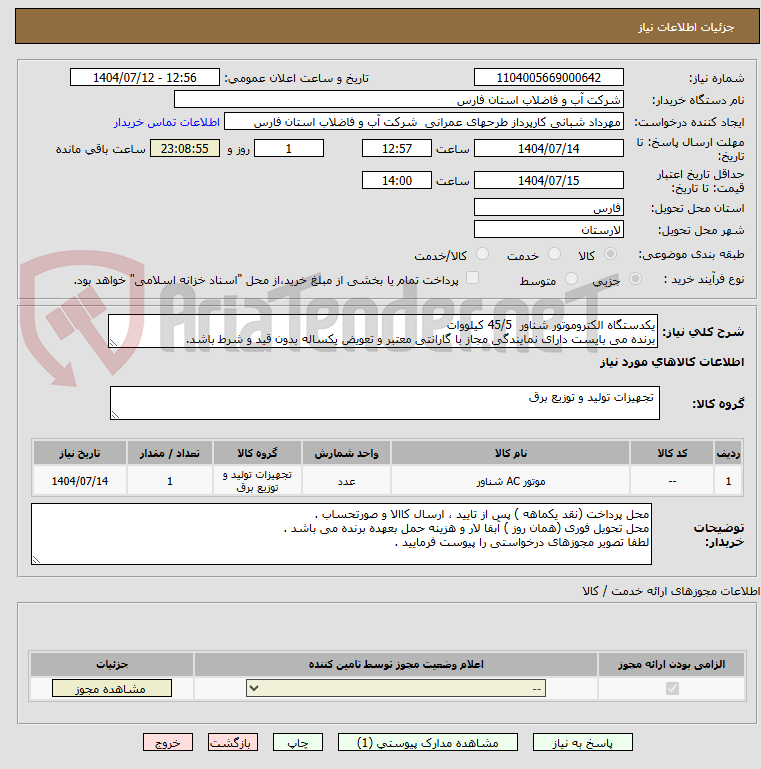Expand the اعلام وضعیت مجوز dropdown
Screen dimensions: 761x769
point(396,688)
